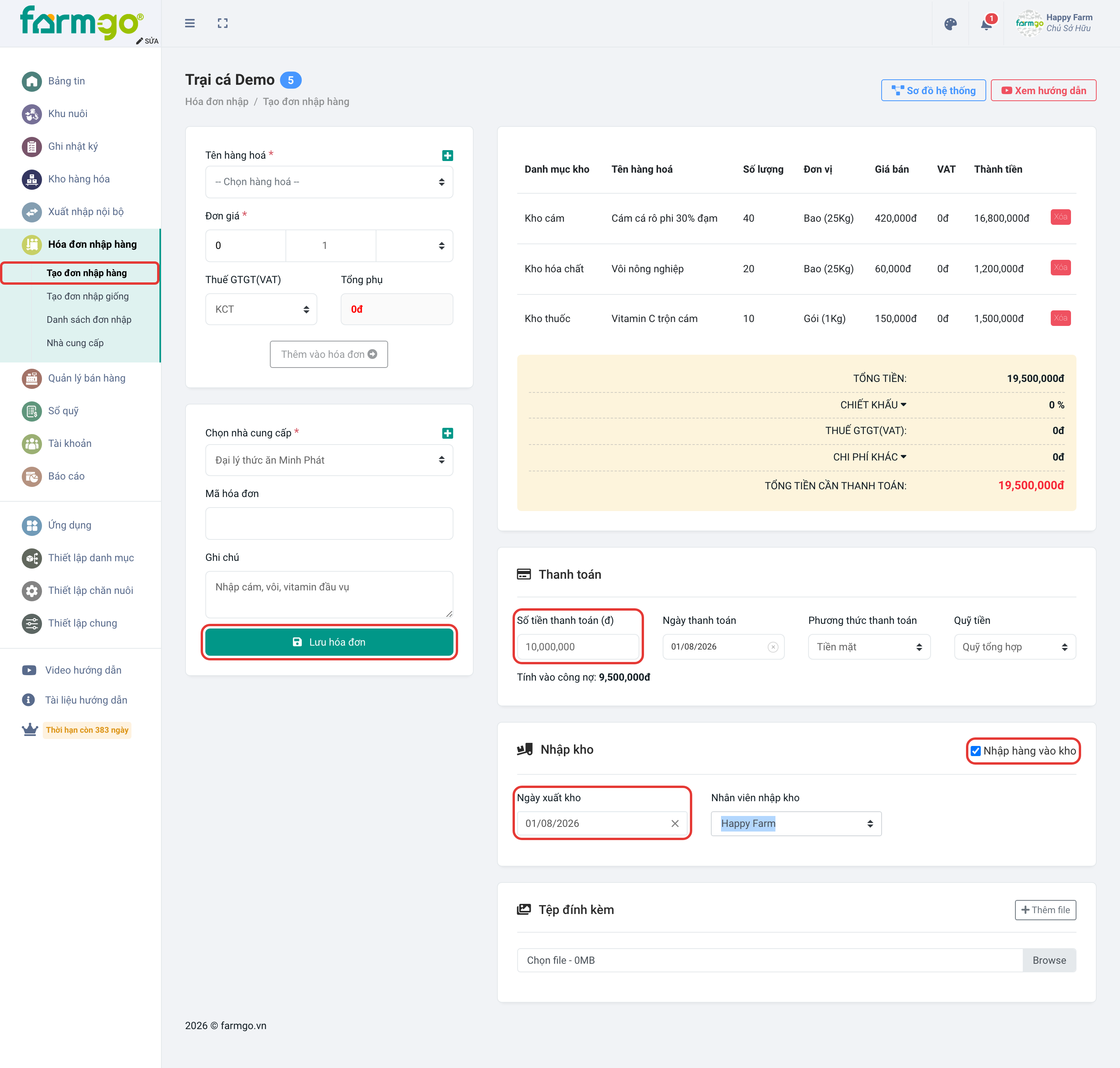This screenshot has height=1068, width=1120.
Task: Click Số tiền thanh toán input field
Action: (577, 647)
